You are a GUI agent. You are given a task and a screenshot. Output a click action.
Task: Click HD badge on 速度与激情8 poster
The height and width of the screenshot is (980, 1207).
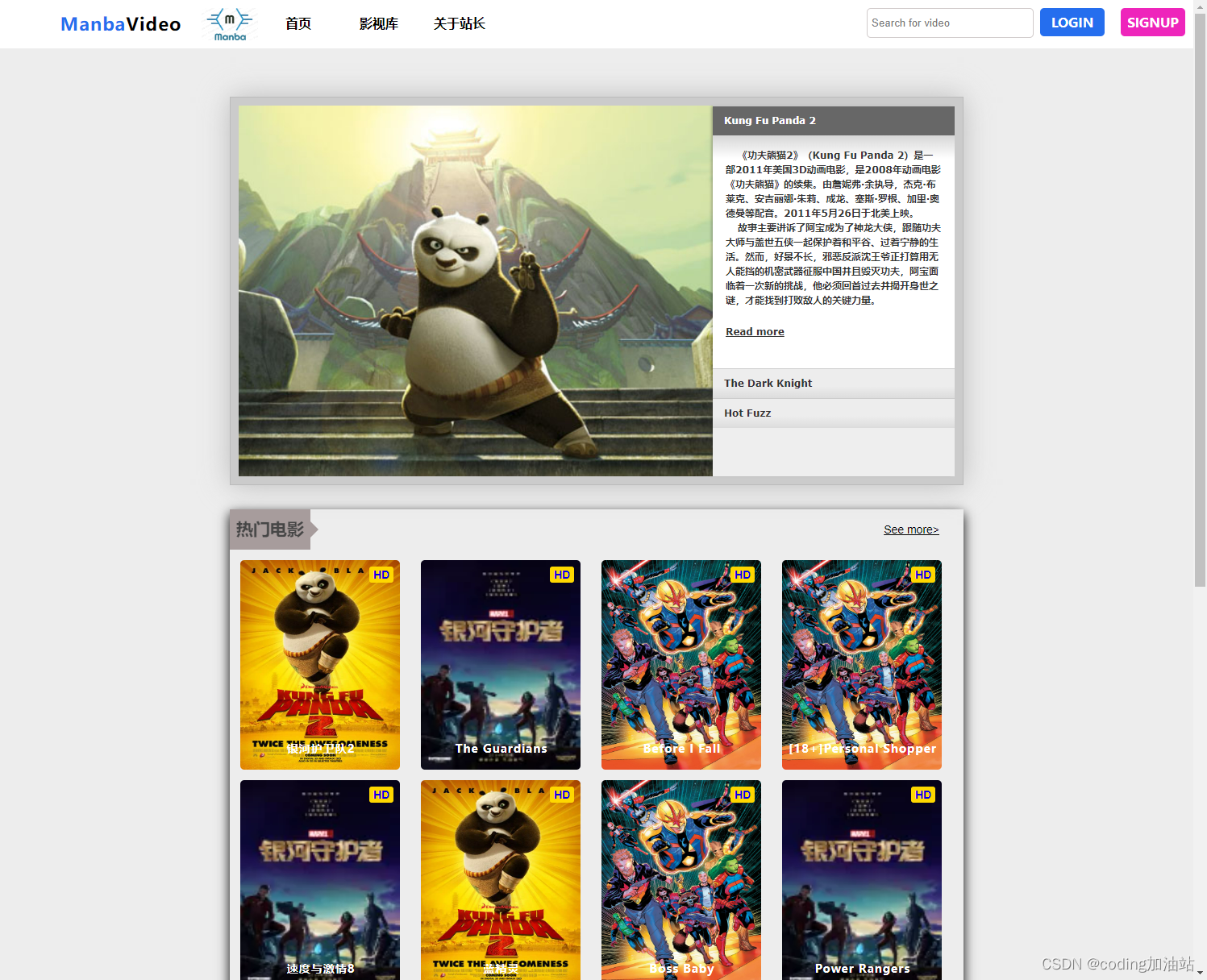point(381,795)
